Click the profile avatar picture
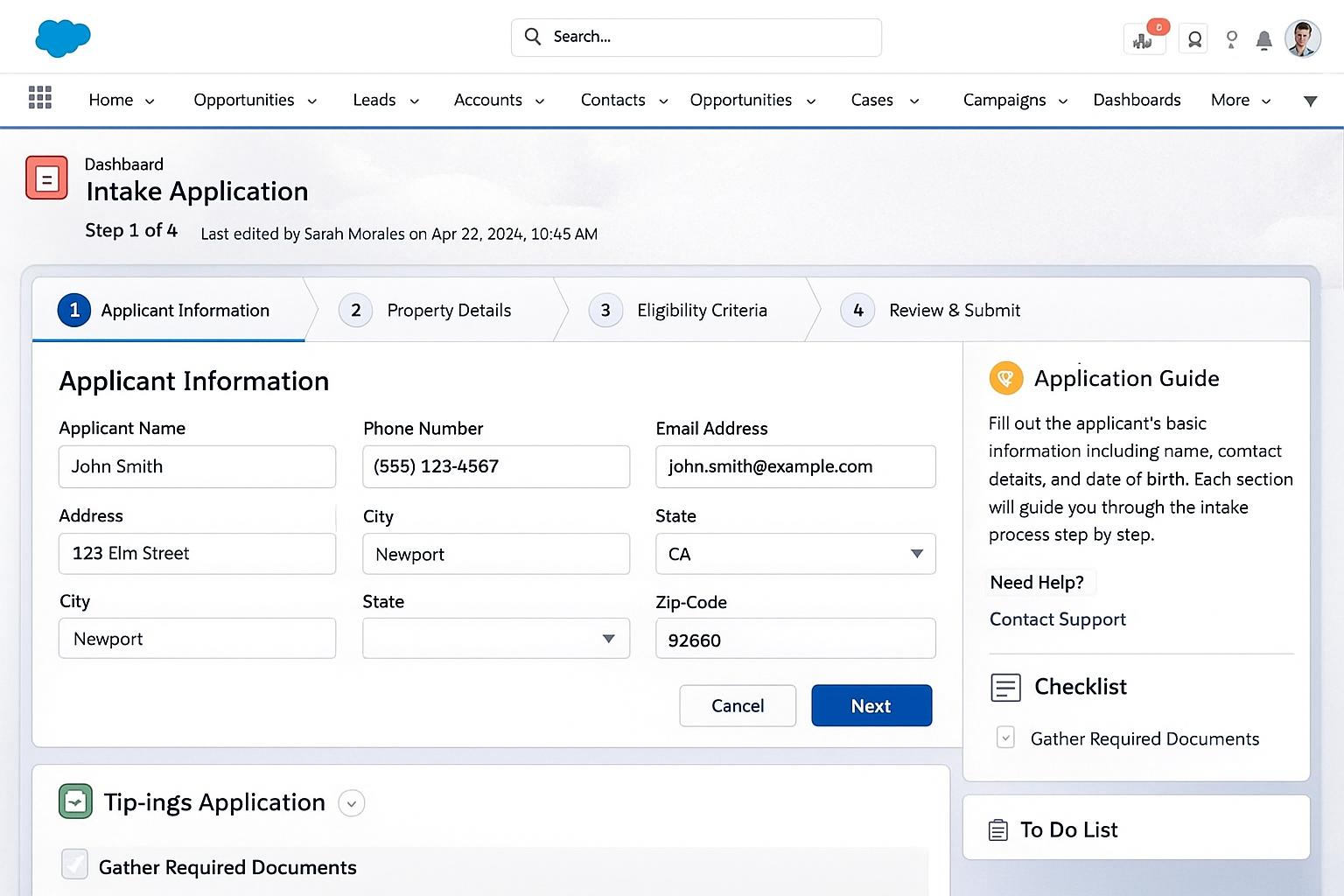1344x896 pixels. [1303, 38]
